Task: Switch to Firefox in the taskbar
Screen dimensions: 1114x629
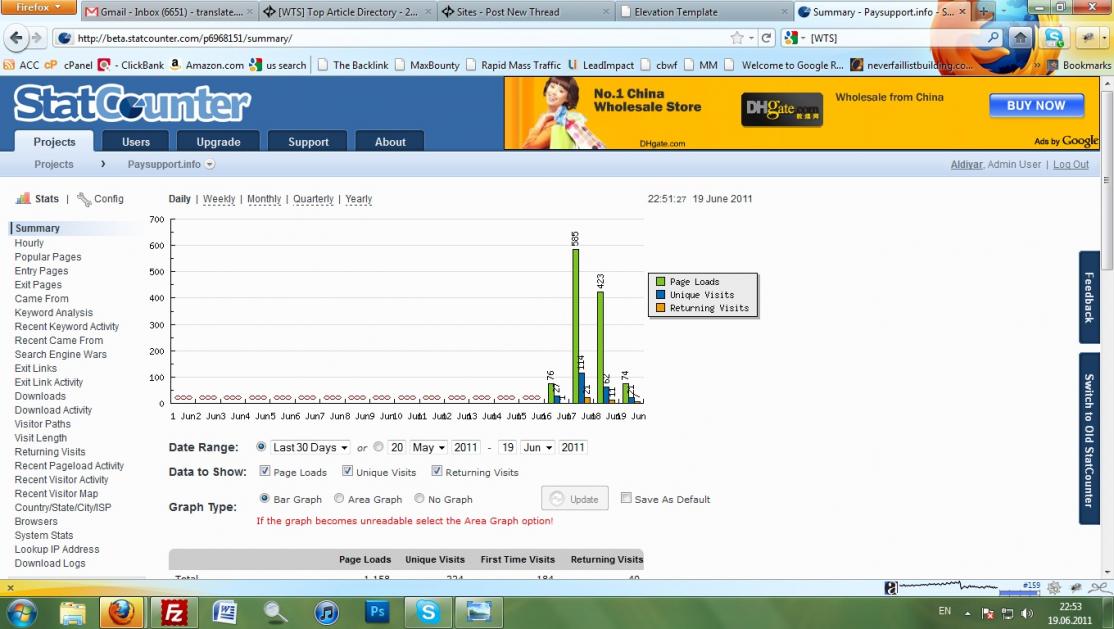Action: click(121, 612)
